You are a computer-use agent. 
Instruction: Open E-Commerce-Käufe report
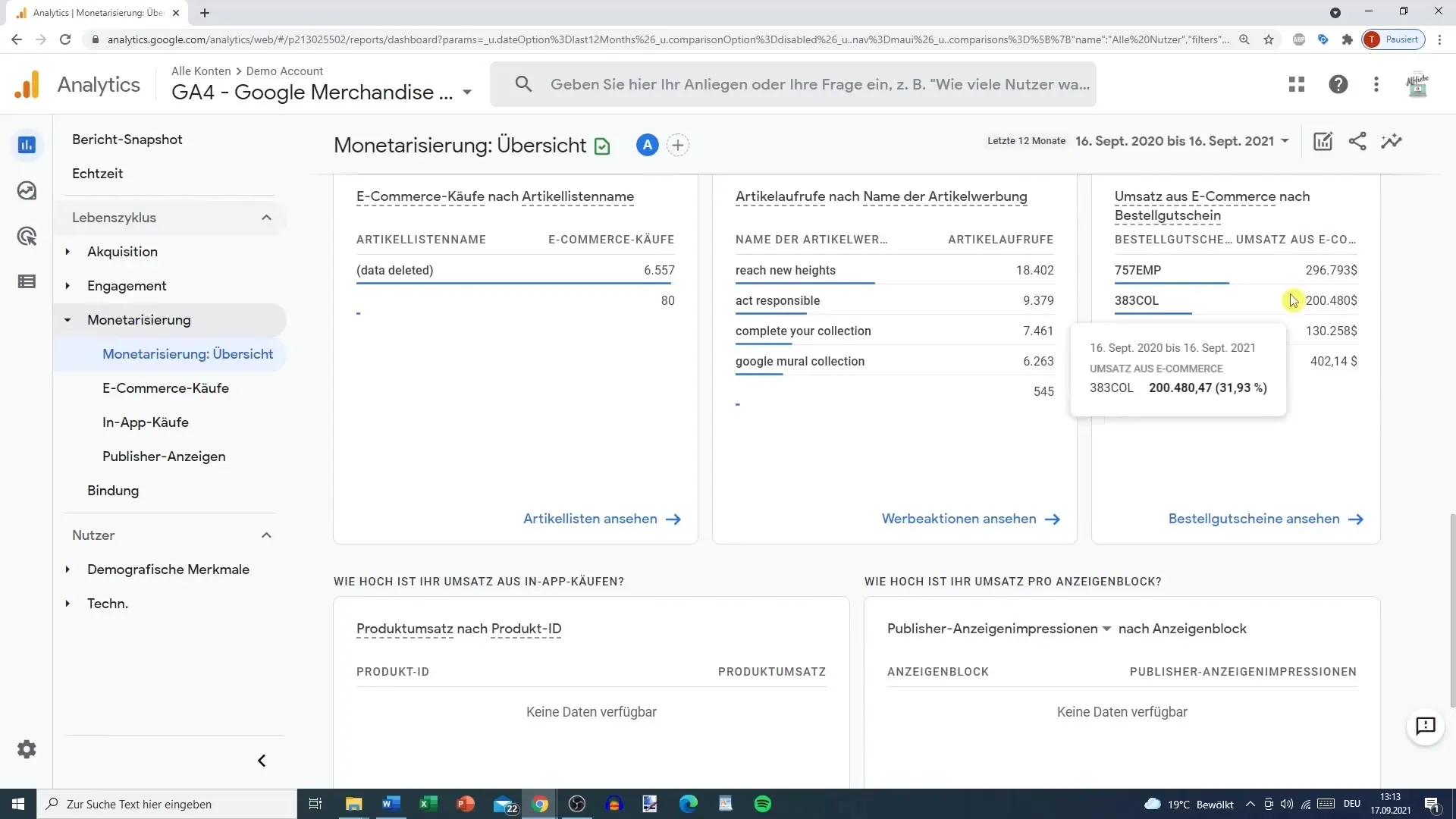(165, 388)
